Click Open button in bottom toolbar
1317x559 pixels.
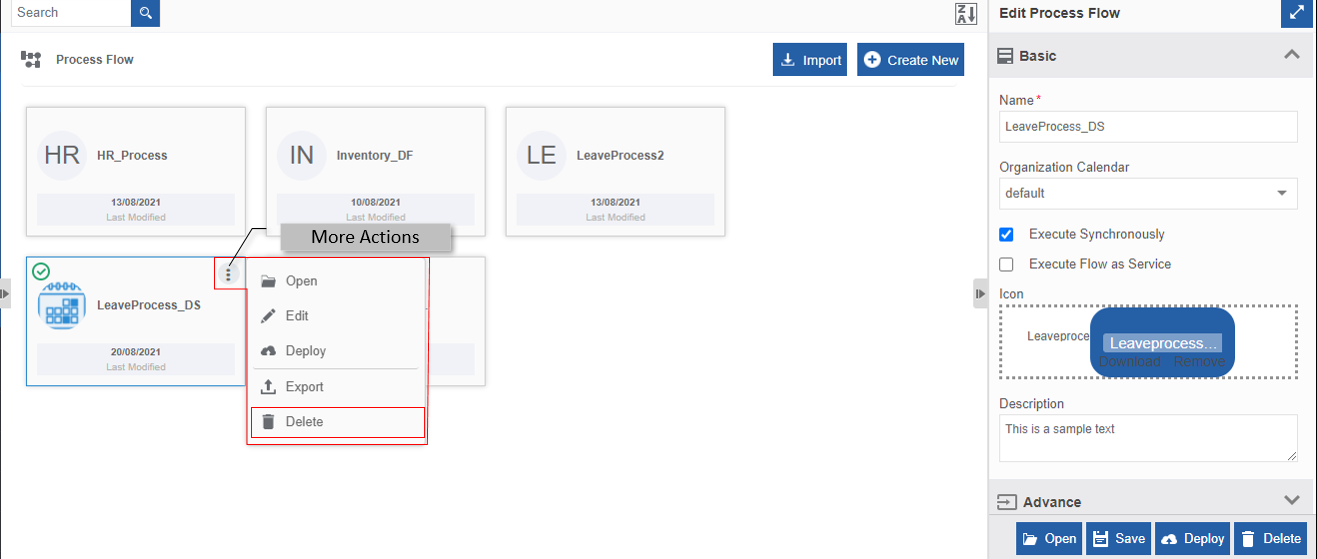pos(1049,539)
